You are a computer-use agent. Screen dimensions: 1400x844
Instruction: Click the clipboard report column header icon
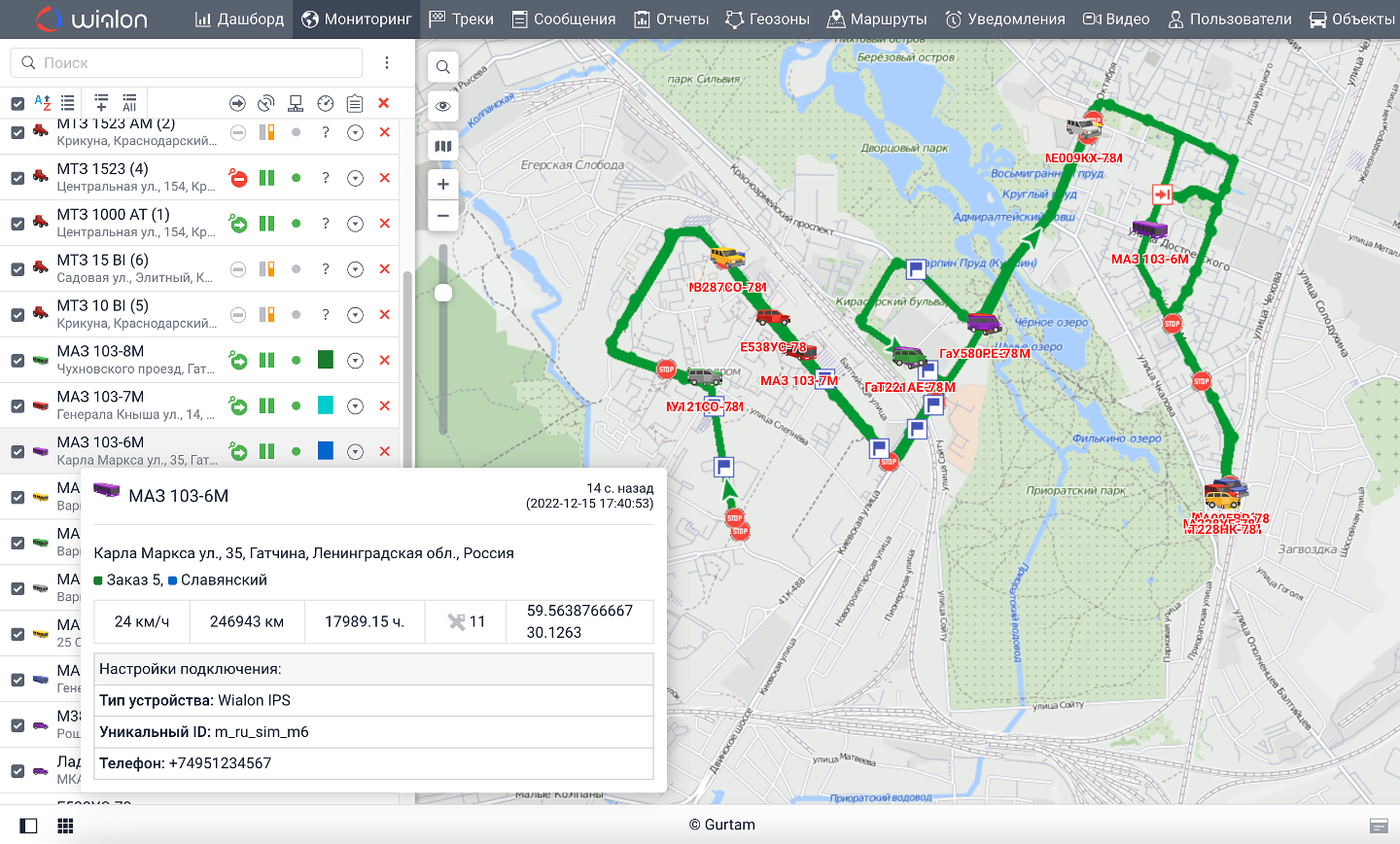click(x=355, y=103)
